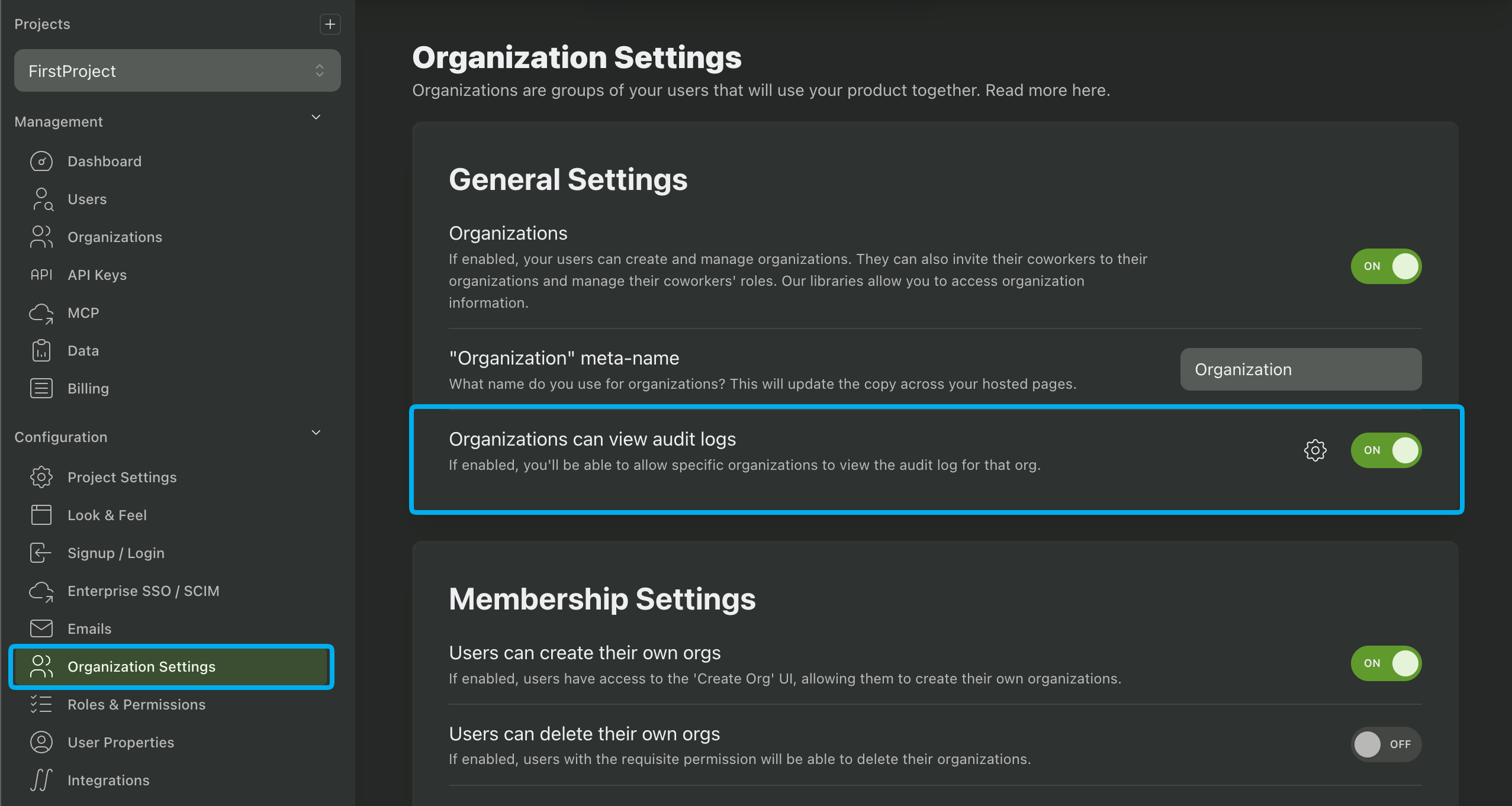1512x806 pixels.
Task: Switch to Roles & Permissions
Action: (136, 704)
